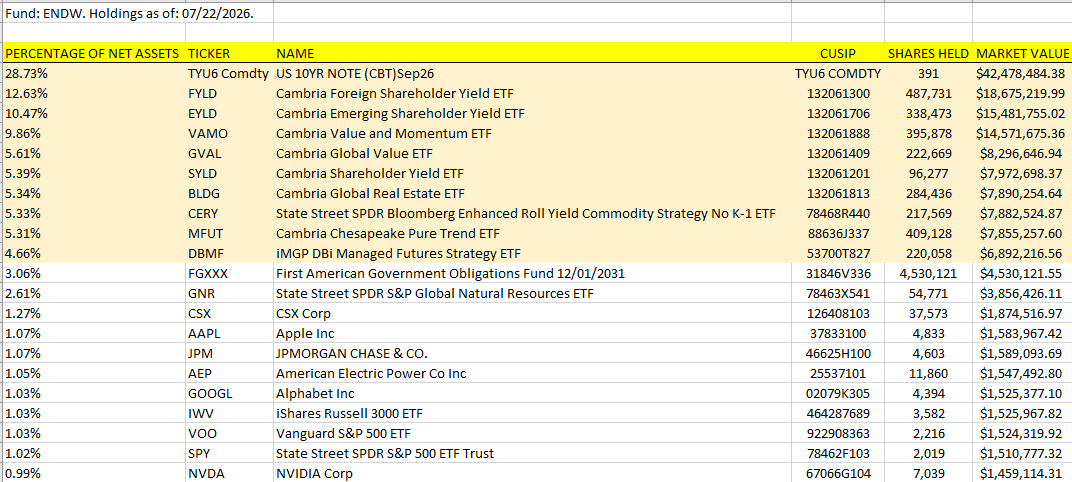The width and height of the screenshot is (1072, 482).
Task: Click the JPMORGAN CHASE & CO. cell
Action: tap(532, 353)
